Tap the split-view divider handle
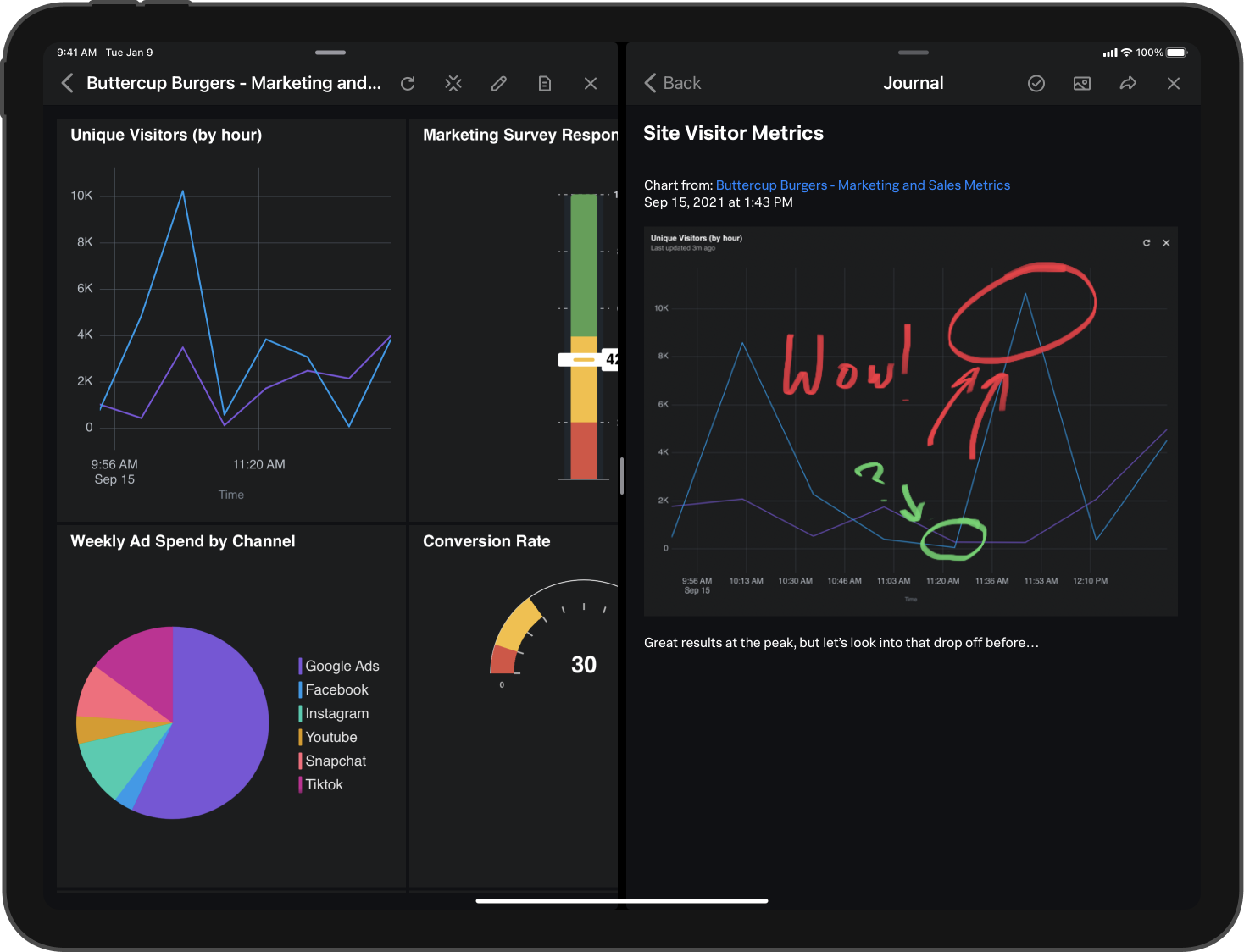The height and width of the screenshot is (952, 1244). (x=622, y=476)
